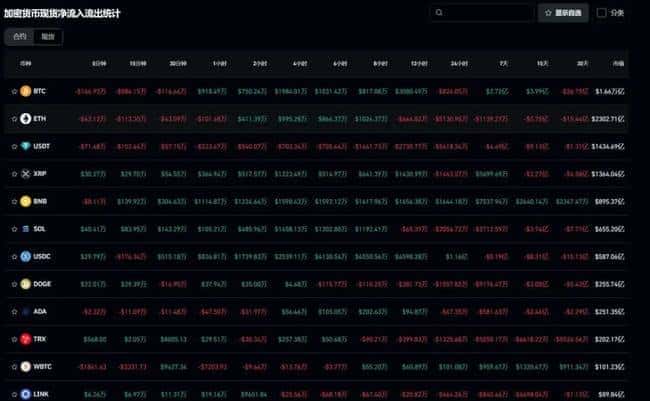Toggle favorite star for ADA
Screen dimensions: 650x401
coord(14,312)
